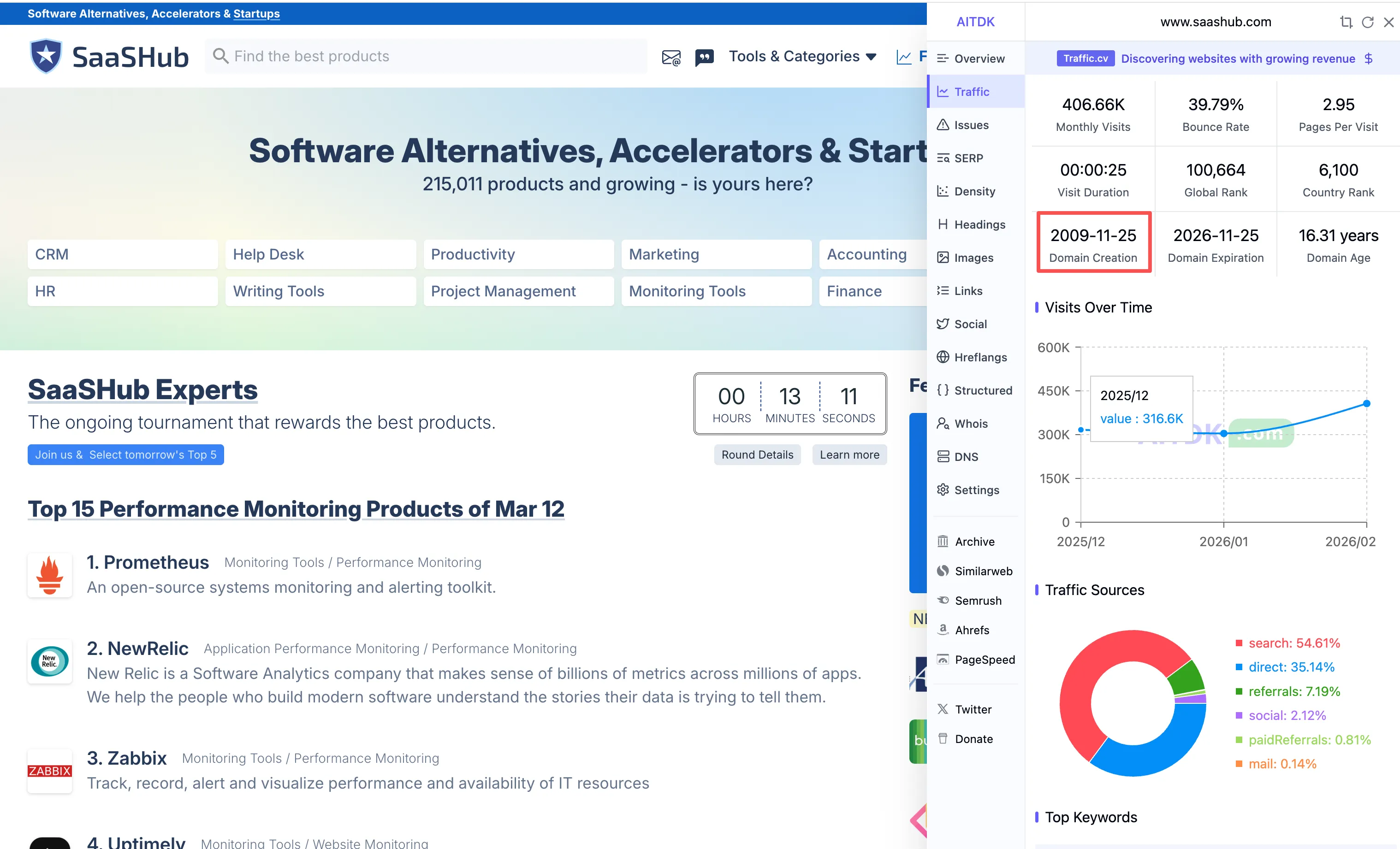Click the Monitoring Tools category link
This screenshot has height=849, width=1400.
coord(687,291)
